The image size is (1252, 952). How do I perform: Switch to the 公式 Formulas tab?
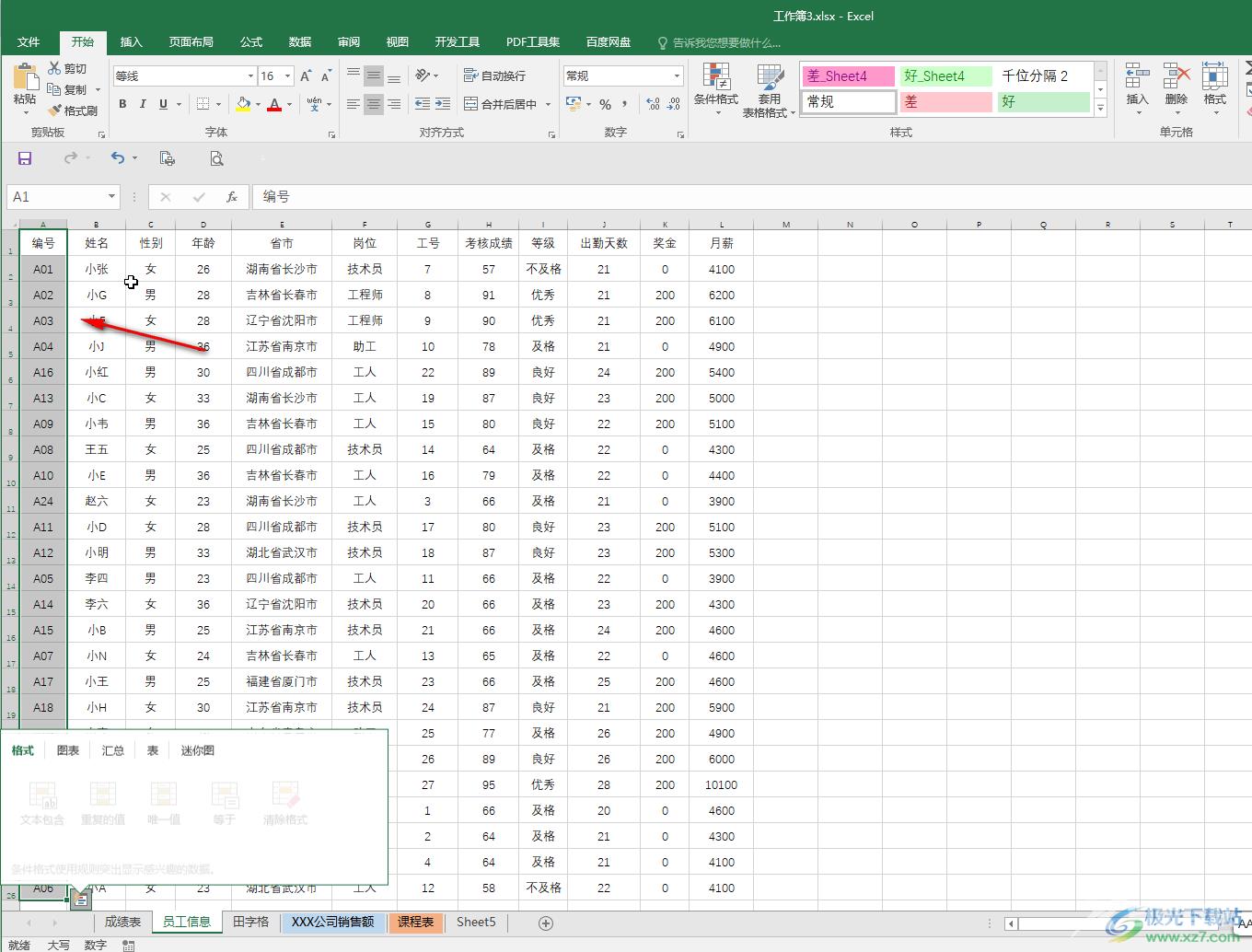[x=251, y=42]
